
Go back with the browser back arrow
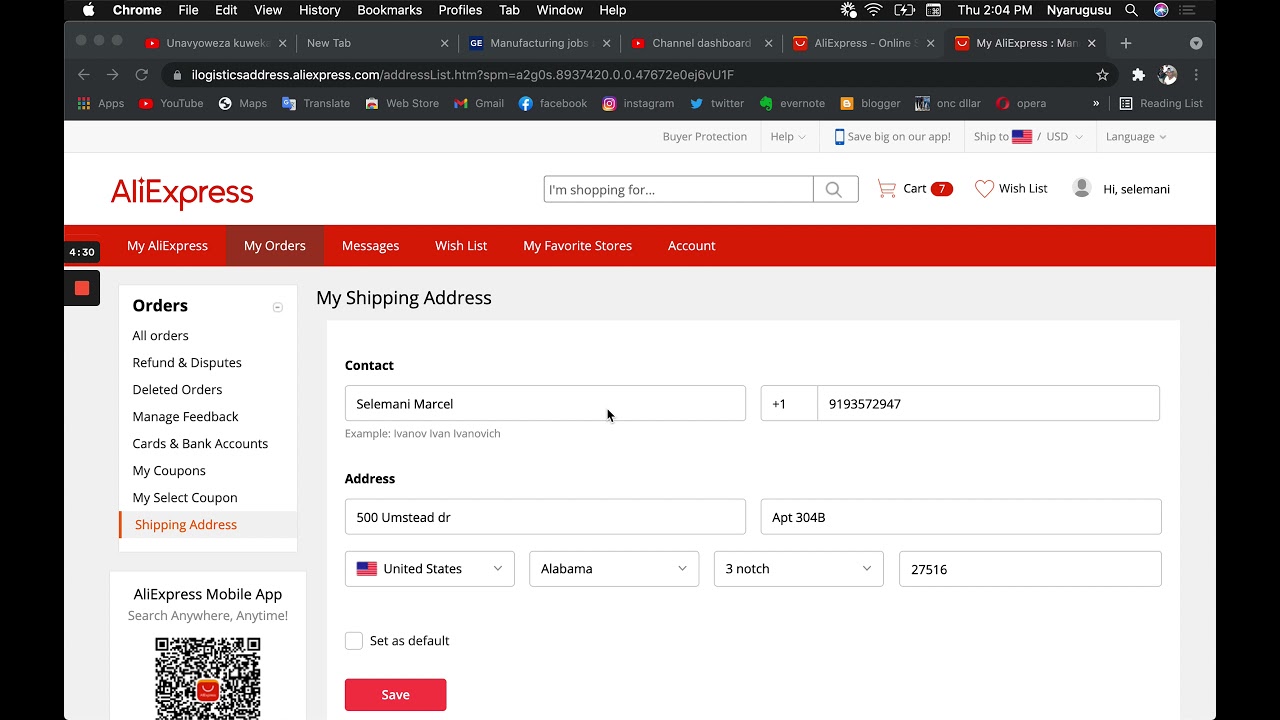84,75
